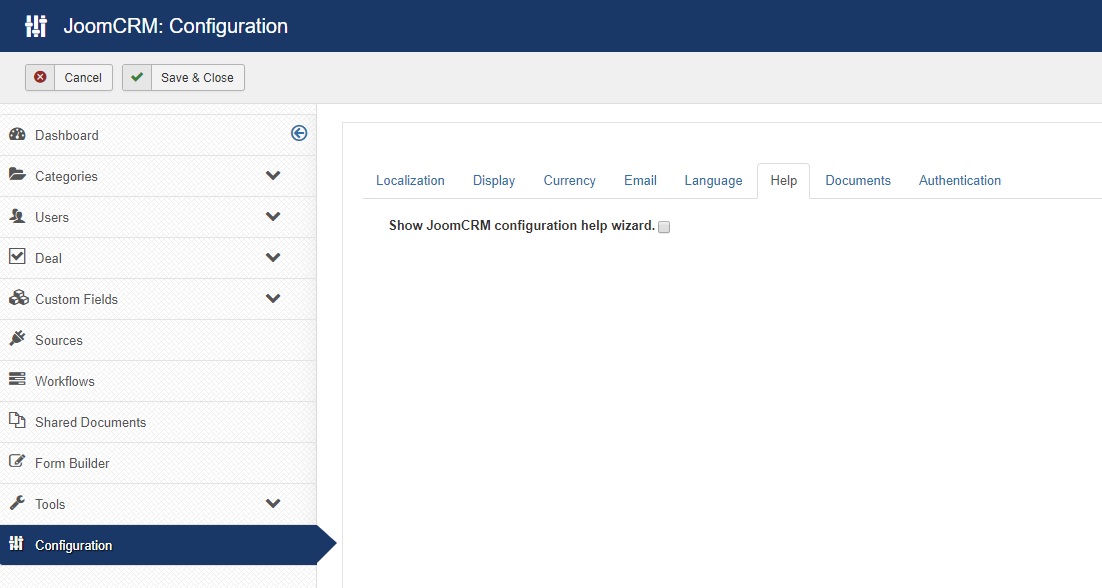1102x588 pixels.
Task: Click the green checkmark Save icon
Action: tap(137, 77)
